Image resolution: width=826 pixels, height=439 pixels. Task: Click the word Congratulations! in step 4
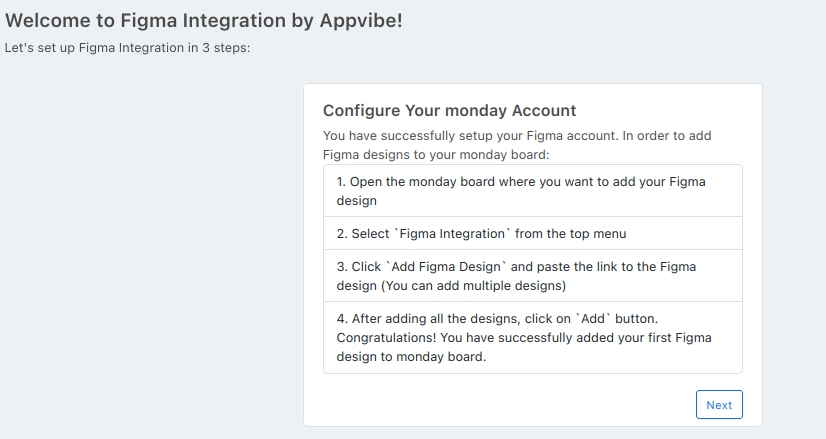tap(387, 338)
